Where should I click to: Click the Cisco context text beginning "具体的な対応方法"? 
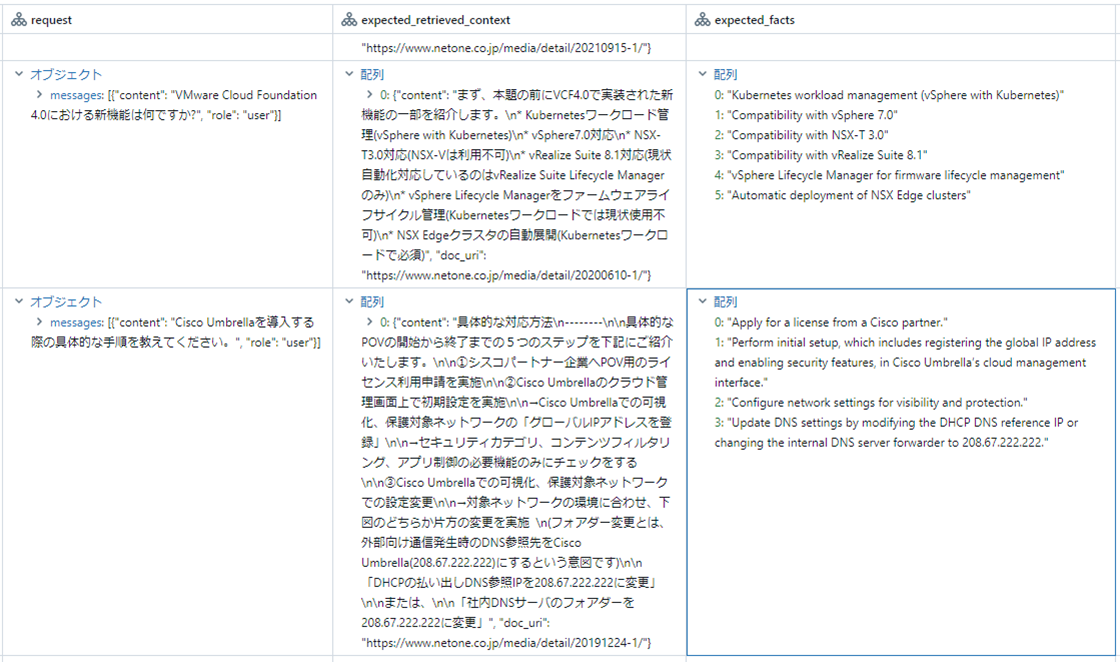click(517, 473)
